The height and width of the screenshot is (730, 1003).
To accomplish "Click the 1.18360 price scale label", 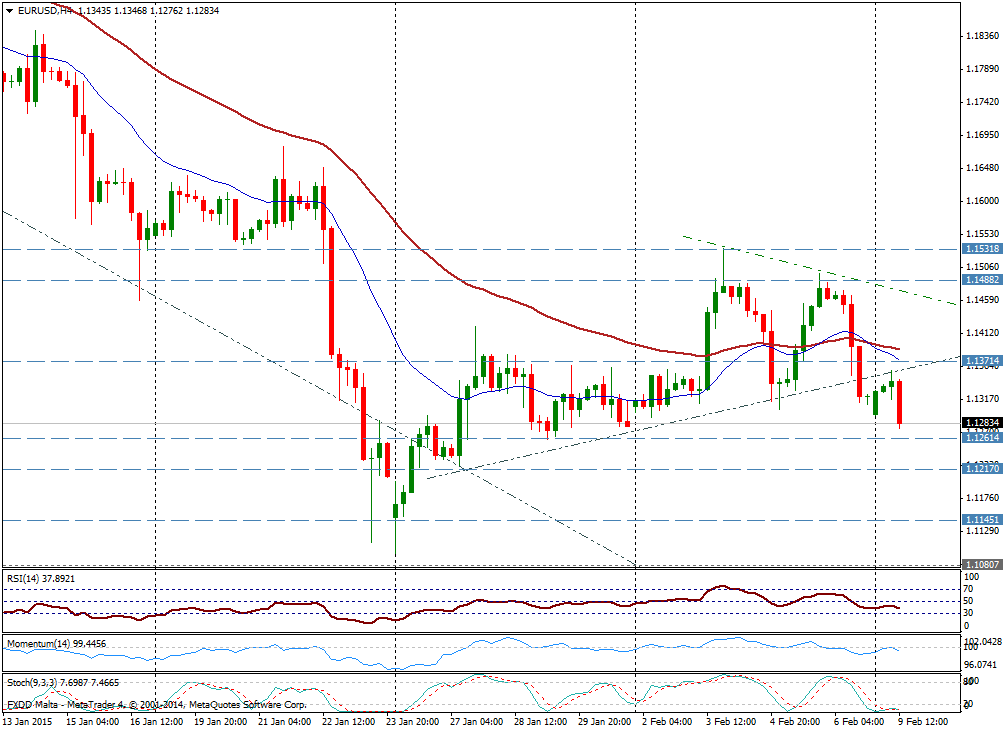I will [x=981, y=36].
